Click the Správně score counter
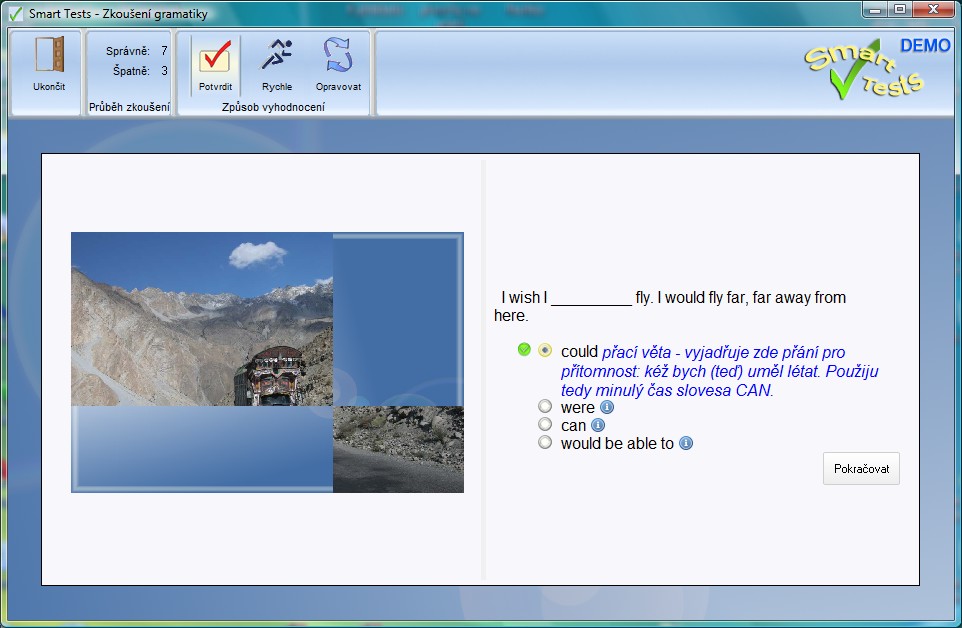This screenshot has height=628, width=962. tap(136, 50)
